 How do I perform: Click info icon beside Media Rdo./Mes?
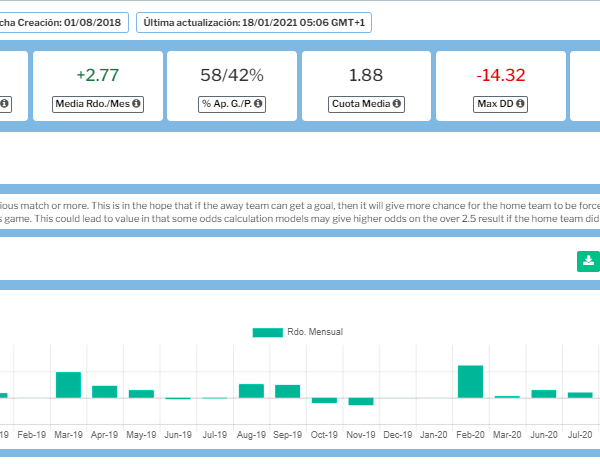pos(136,104)
